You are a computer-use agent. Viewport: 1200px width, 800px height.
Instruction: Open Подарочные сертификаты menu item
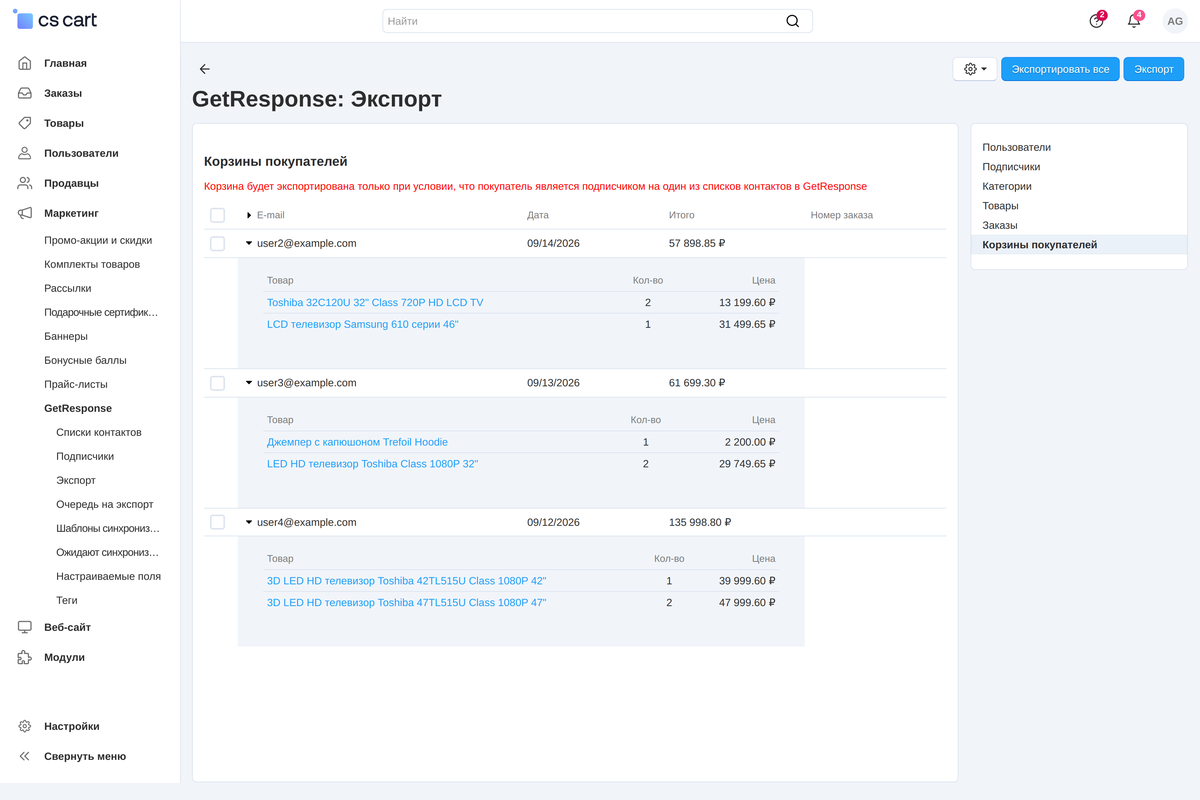(101, 312)
